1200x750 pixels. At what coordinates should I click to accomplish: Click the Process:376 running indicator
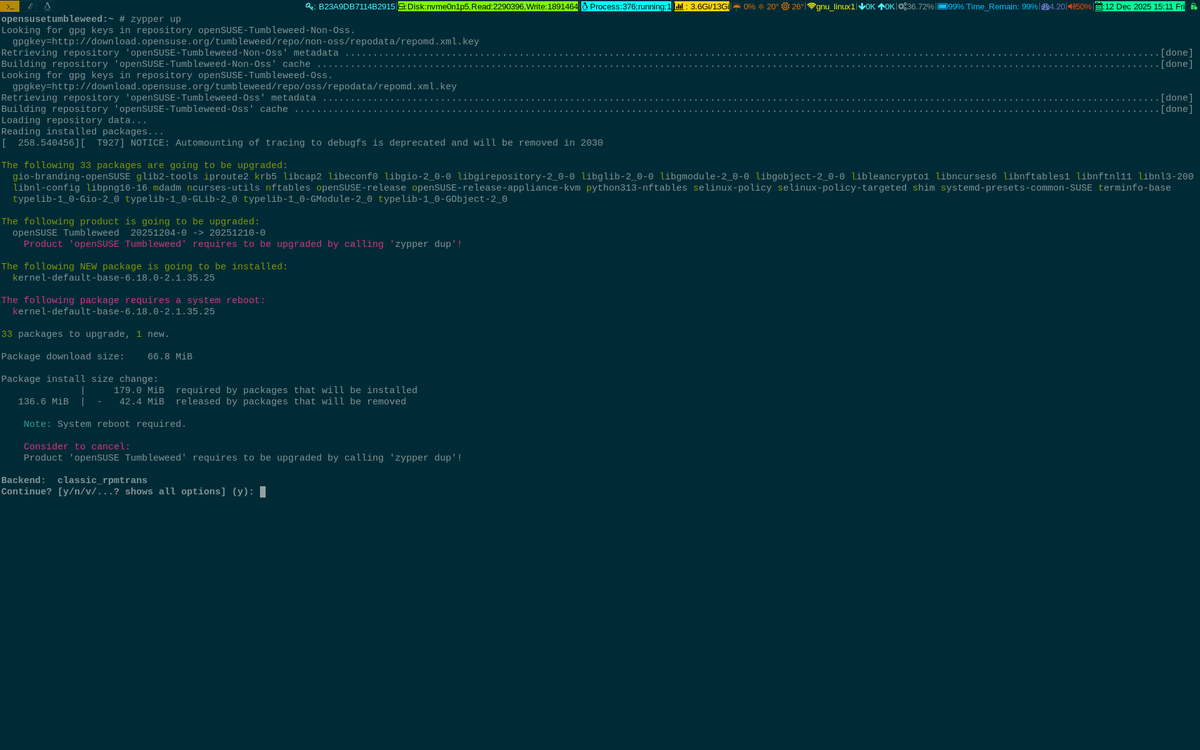(626, 6)
